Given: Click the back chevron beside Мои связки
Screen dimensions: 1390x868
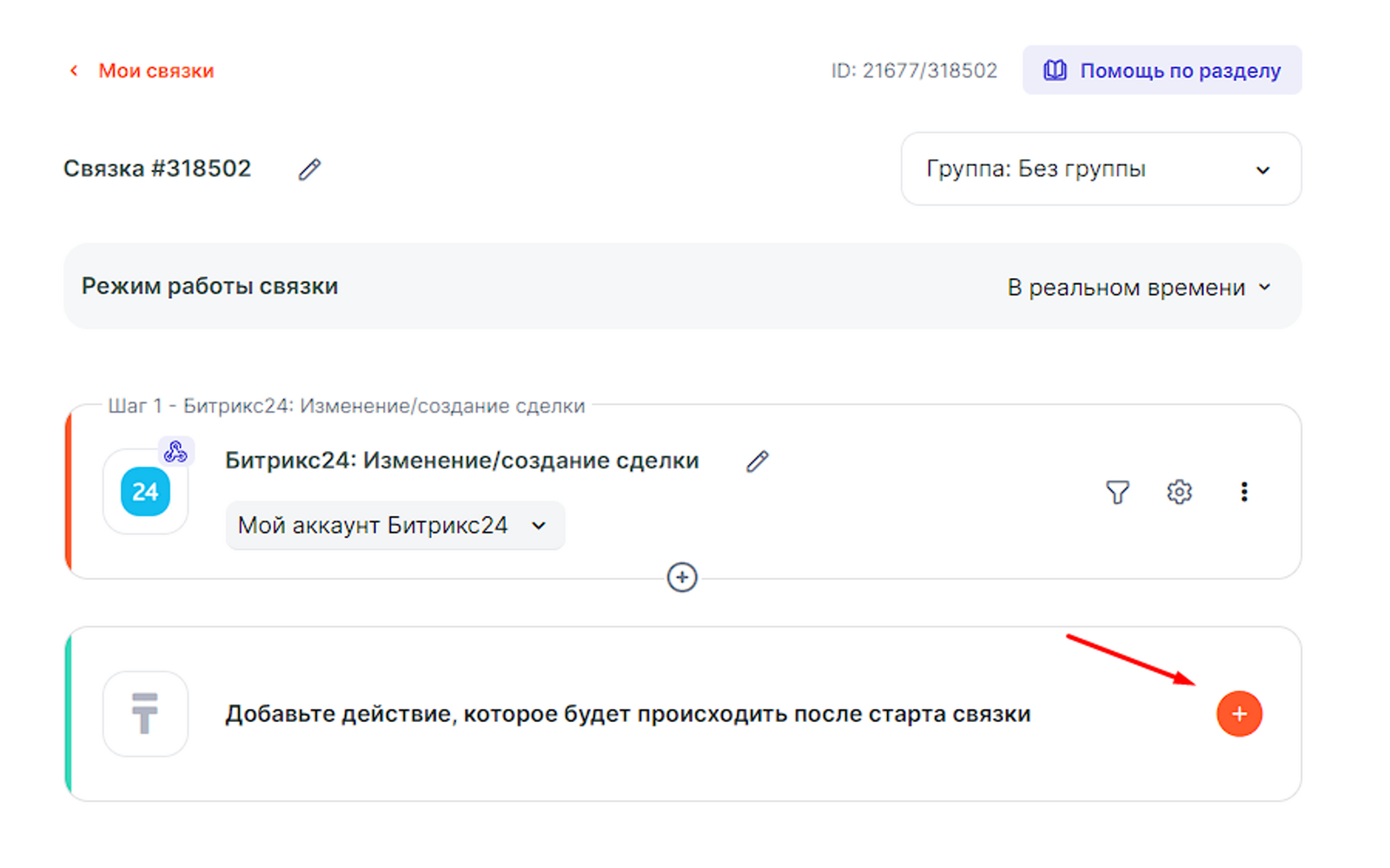Looking at the screenshot, I should [x=74, y=70].
